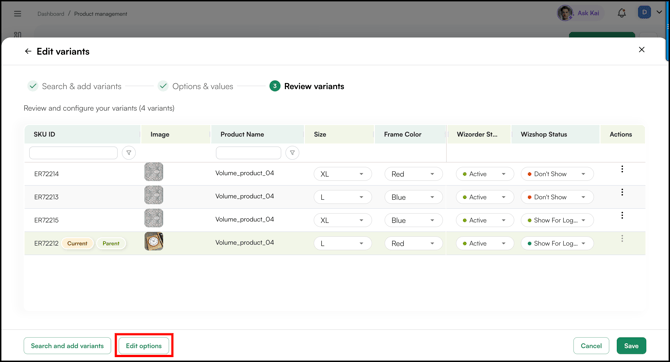Click the notification bell icon
The image size is (670, 362).
[x=622, y=13]
